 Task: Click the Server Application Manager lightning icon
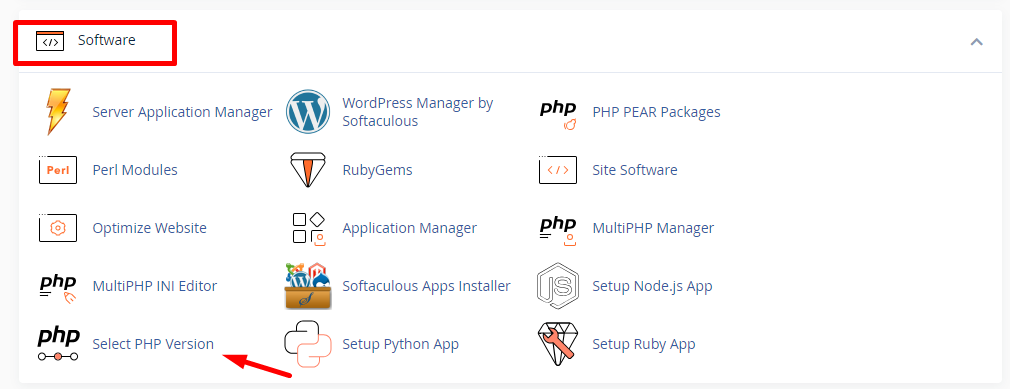(58, 112)
